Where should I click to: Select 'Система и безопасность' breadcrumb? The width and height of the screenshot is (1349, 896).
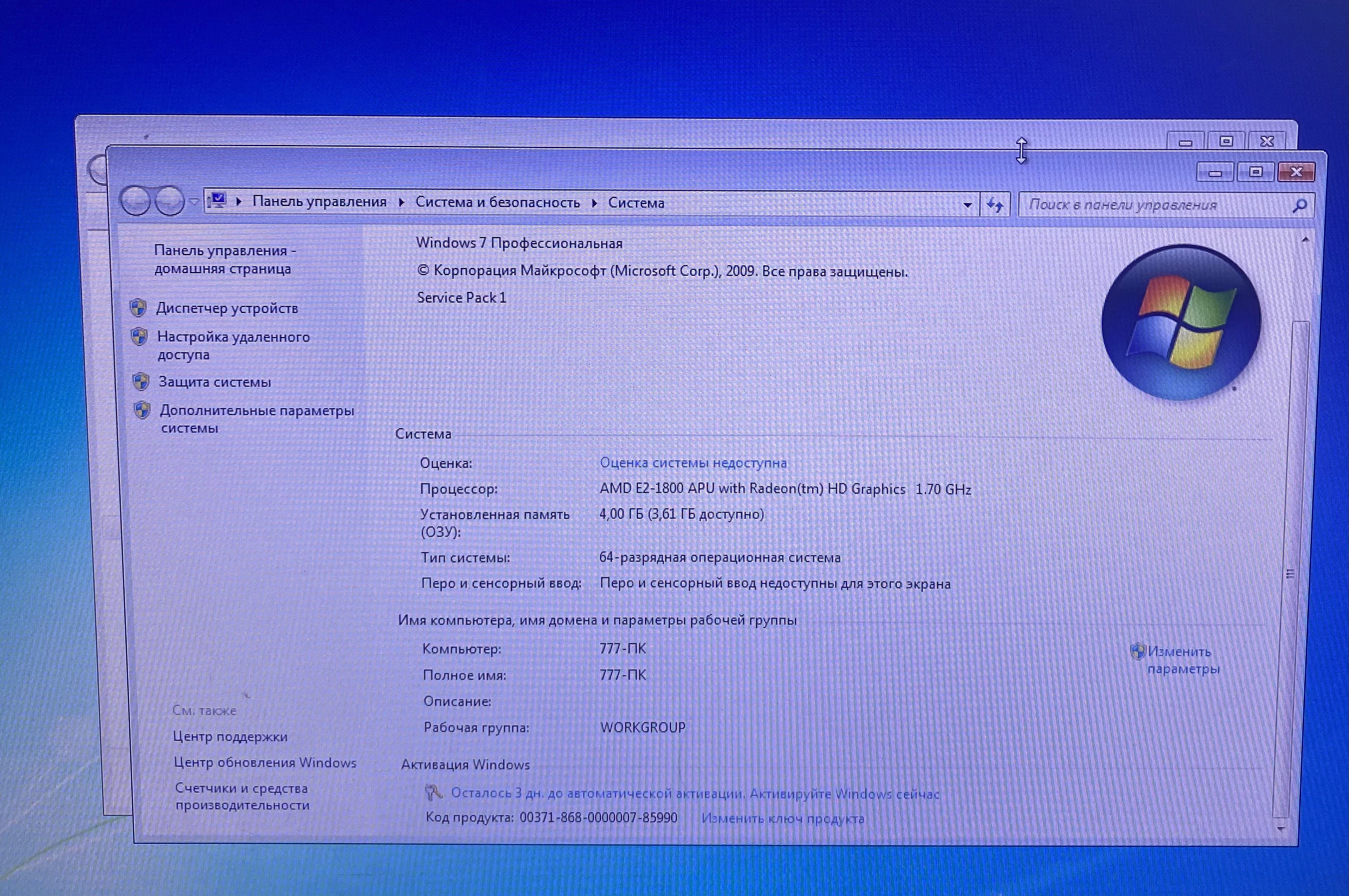coord(497,202)
